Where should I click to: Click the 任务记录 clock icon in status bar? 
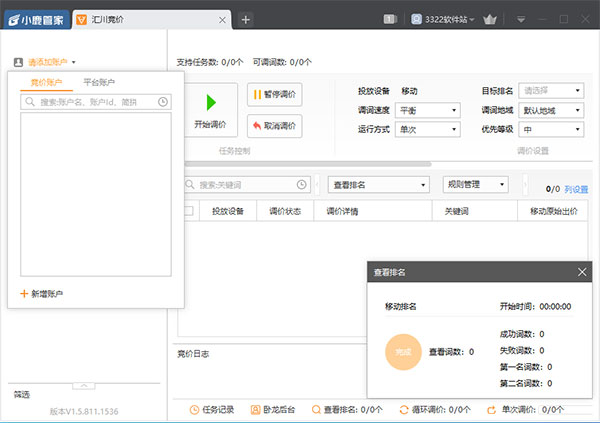point(194,410)
